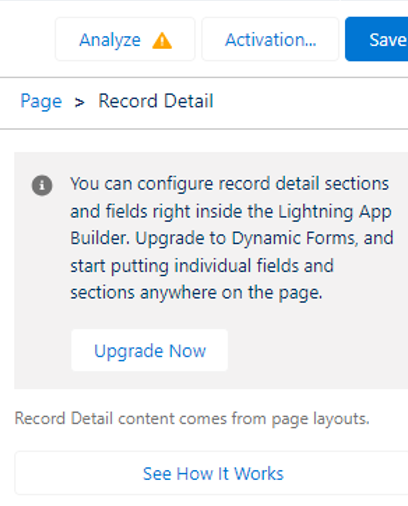Click the 'Builder. Upgrade to' text line

[x=148, y=239]
